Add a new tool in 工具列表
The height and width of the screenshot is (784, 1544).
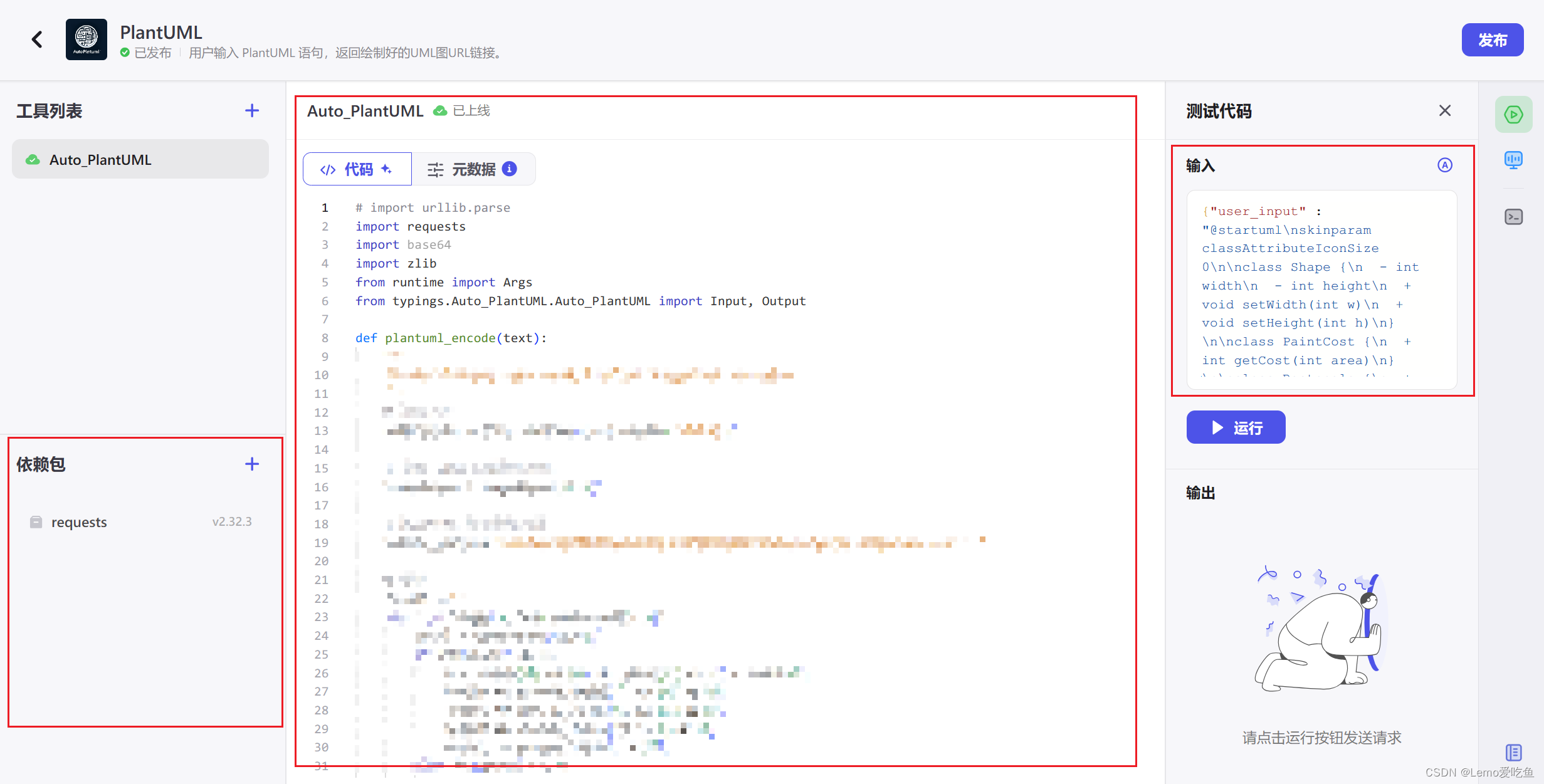pos(252,111)
